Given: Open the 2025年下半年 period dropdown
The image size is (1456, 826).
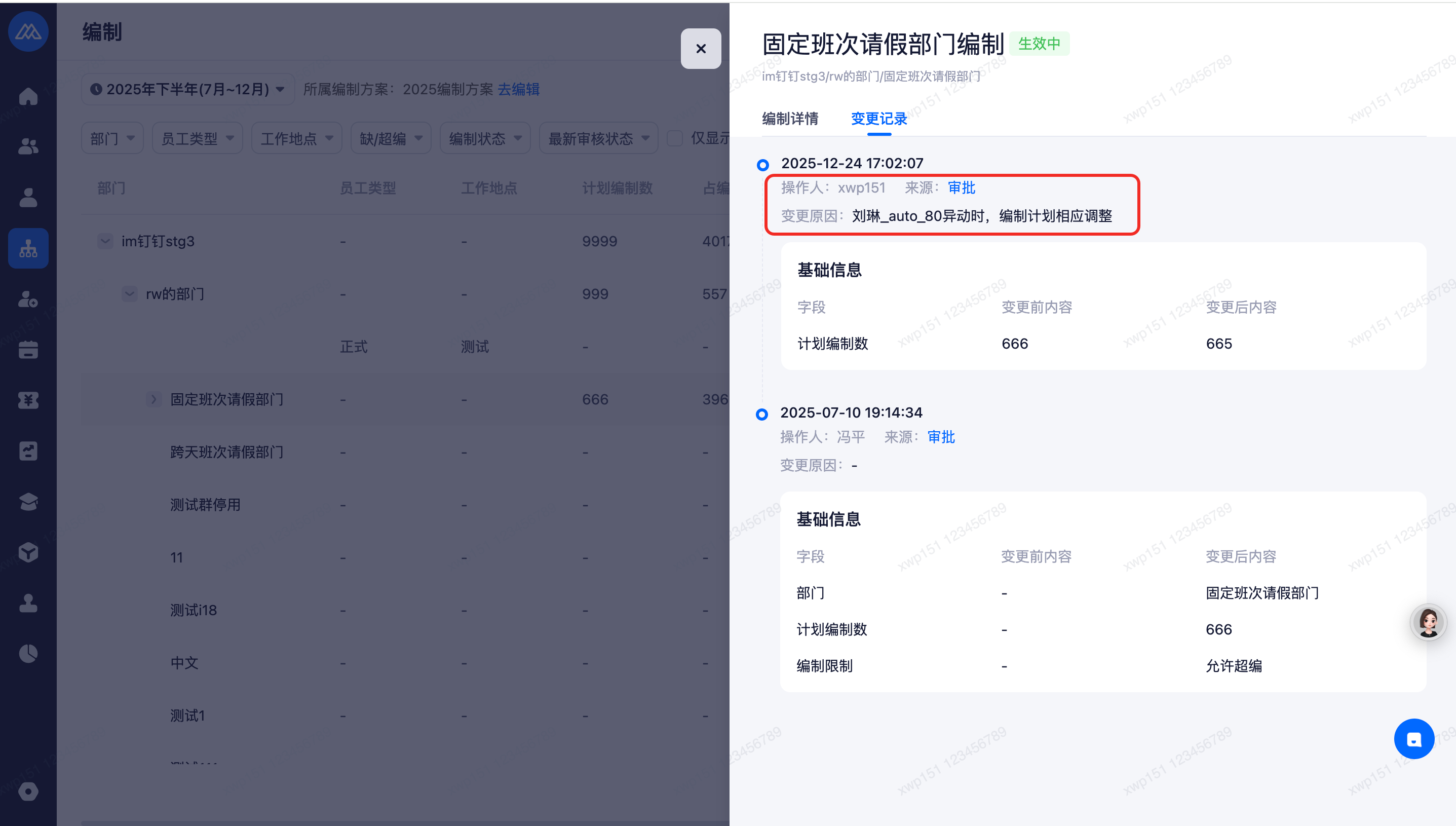Looking at the screenshot, I should (x=187, y=89).
